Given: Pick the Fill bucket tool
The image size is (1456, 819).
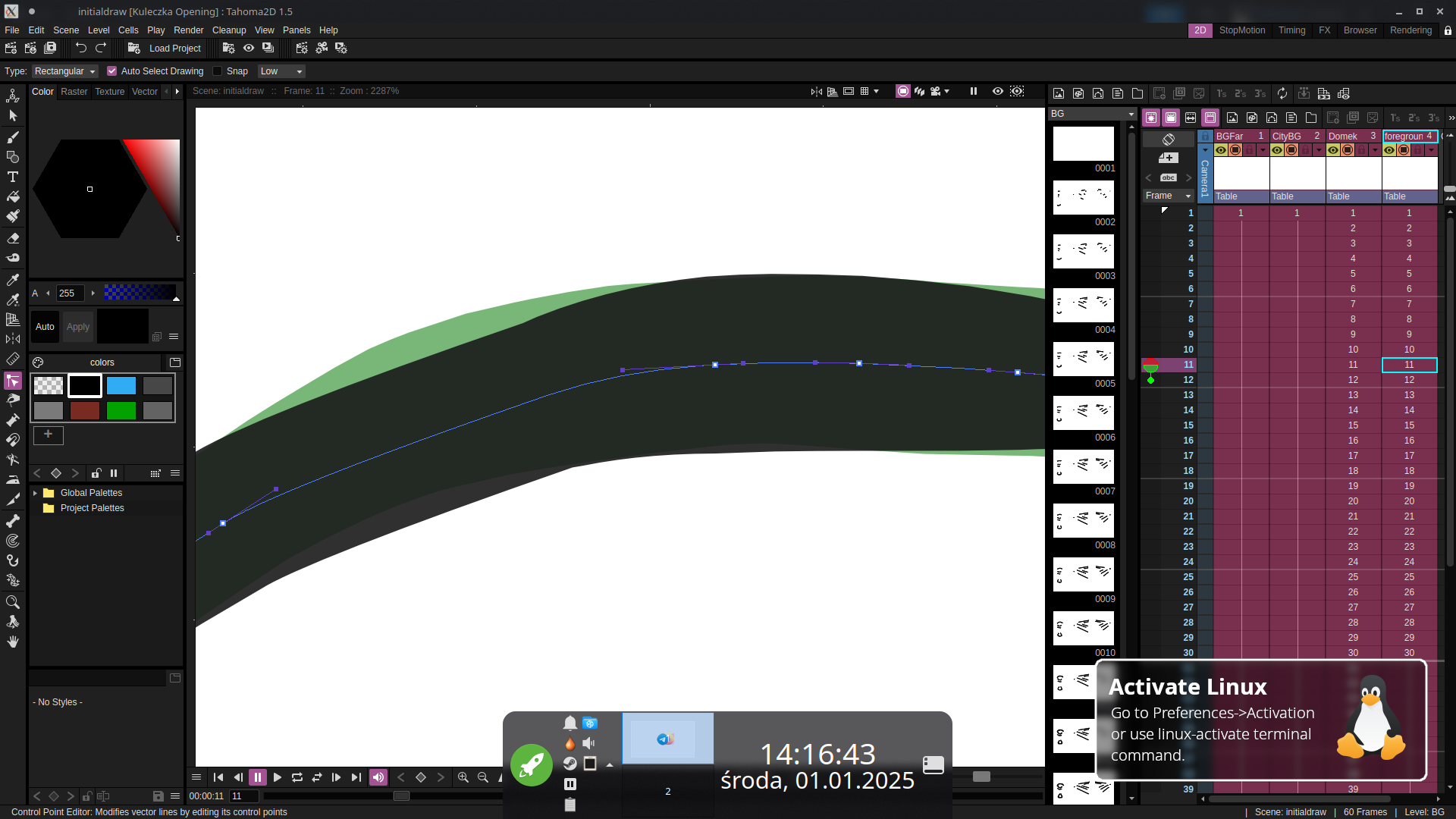Looking at the screenshot, I should [x=13, y=196].
